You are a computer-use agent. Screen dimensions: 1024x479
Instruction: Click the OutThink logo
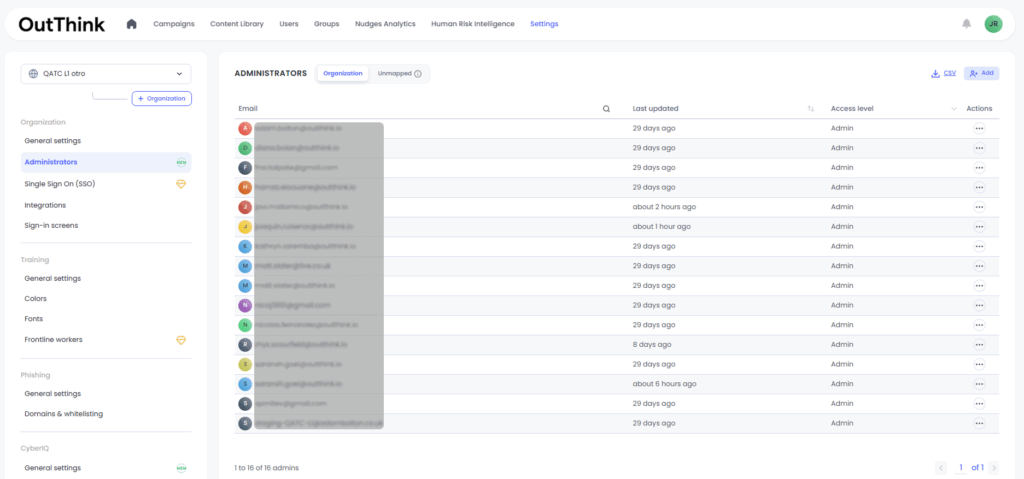click(x=61, y=24)
